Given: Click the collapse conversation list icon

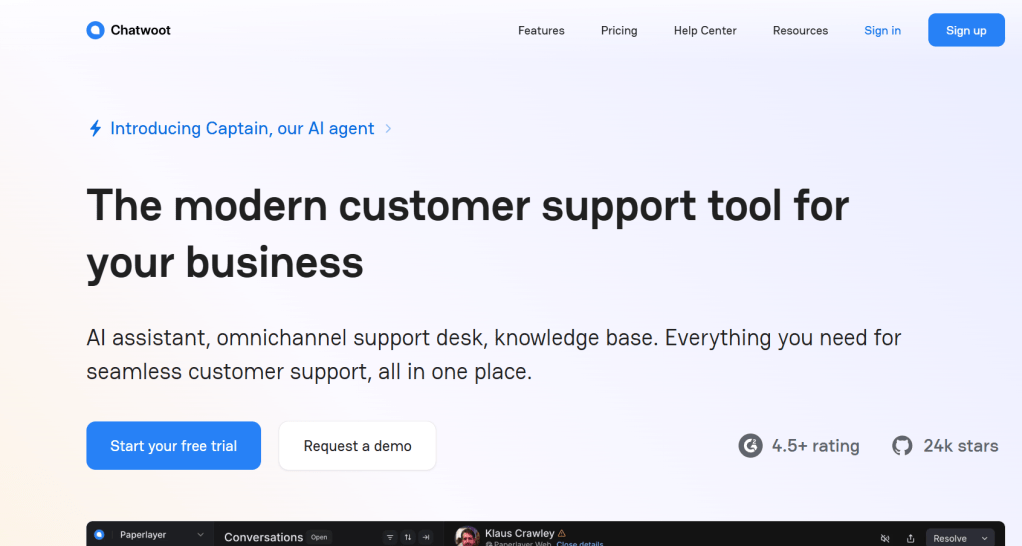Looking at the screenshot, I should 426,537.
